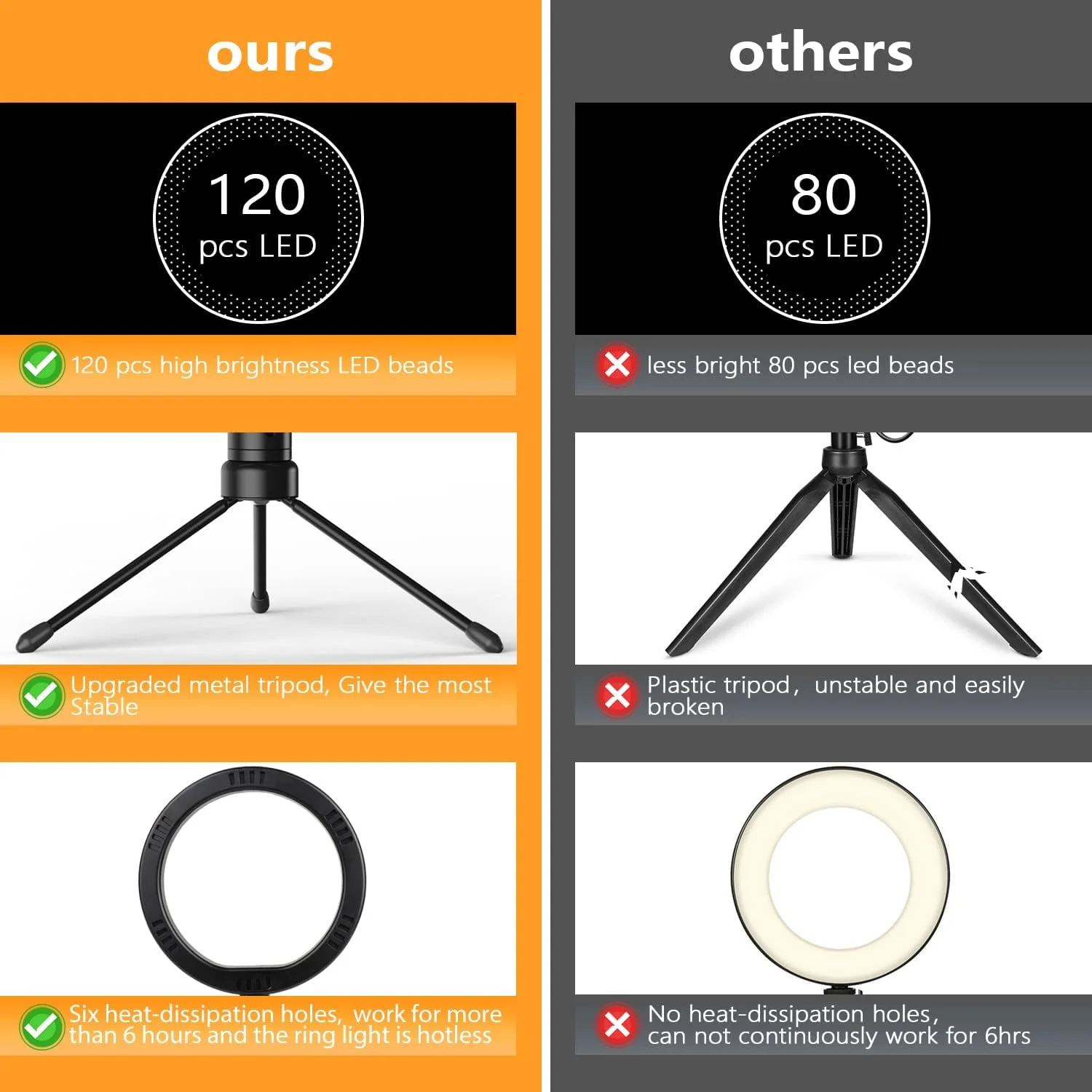Click the 'No heat-dissipation holes' caption text
The width and height of the screenshot is (1092, 1092).
[839, 1024]
